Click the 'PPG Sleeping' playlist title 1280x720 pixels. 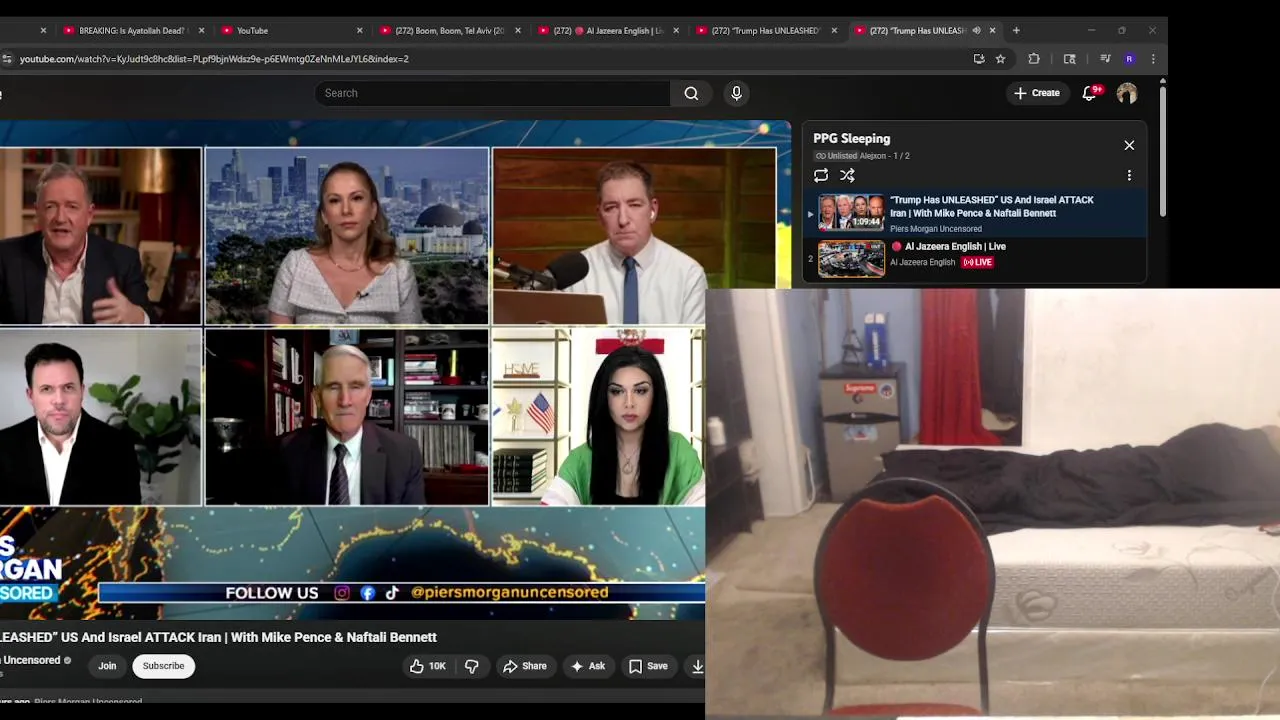852,138
